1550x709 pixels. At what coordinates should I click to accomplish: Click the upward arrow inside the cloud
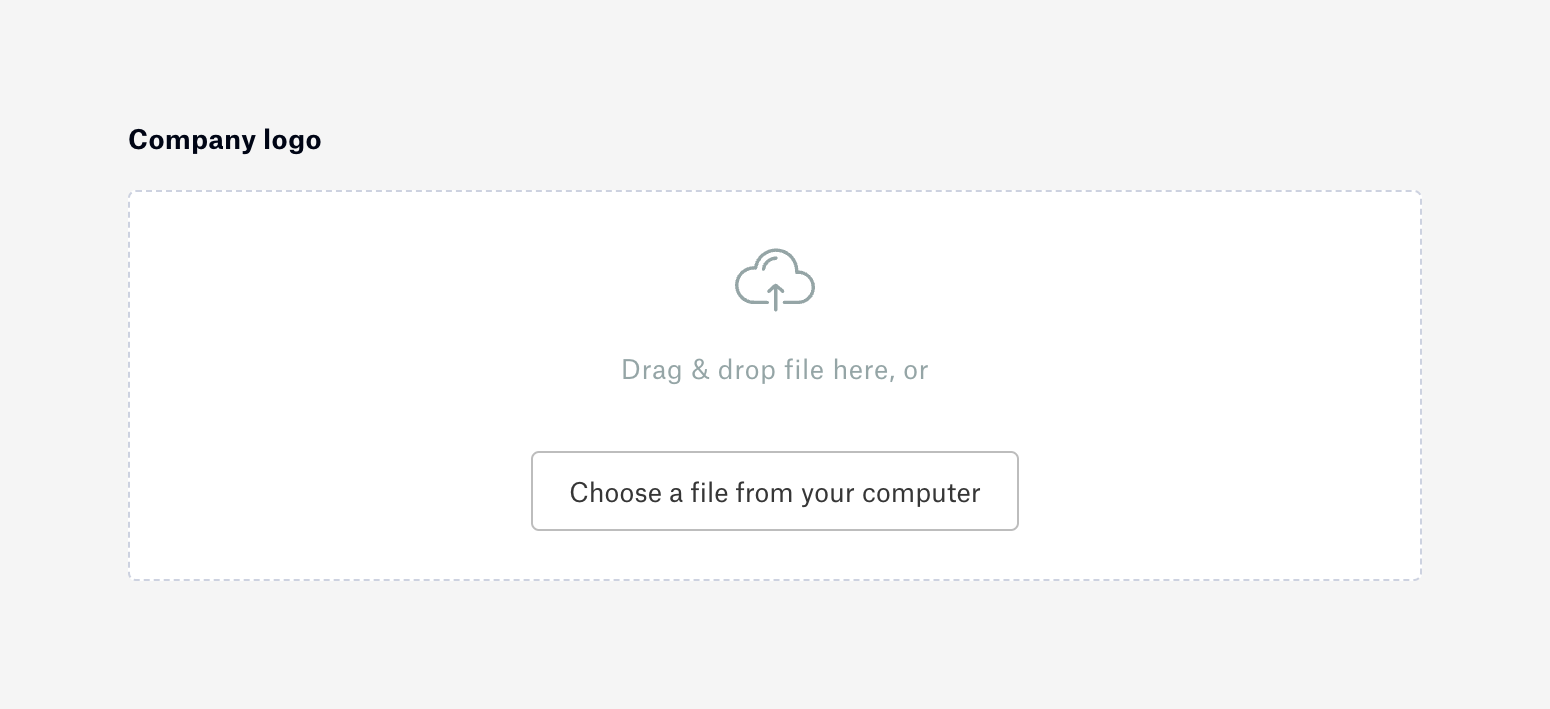pos(775,297)
